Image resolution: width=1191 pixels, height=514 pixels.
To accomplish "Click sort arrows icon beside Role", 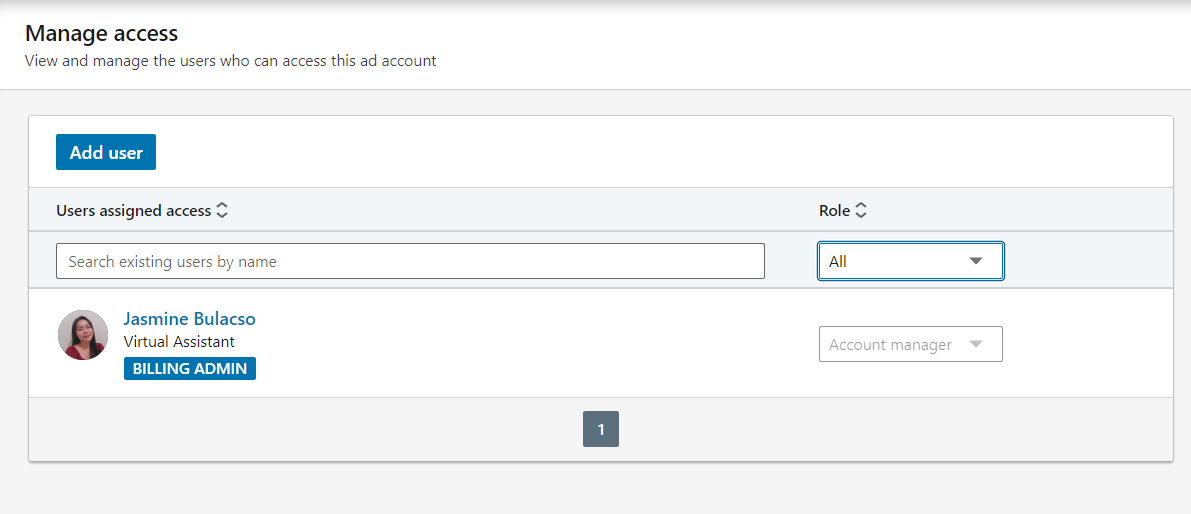I will tap(861, 211).
